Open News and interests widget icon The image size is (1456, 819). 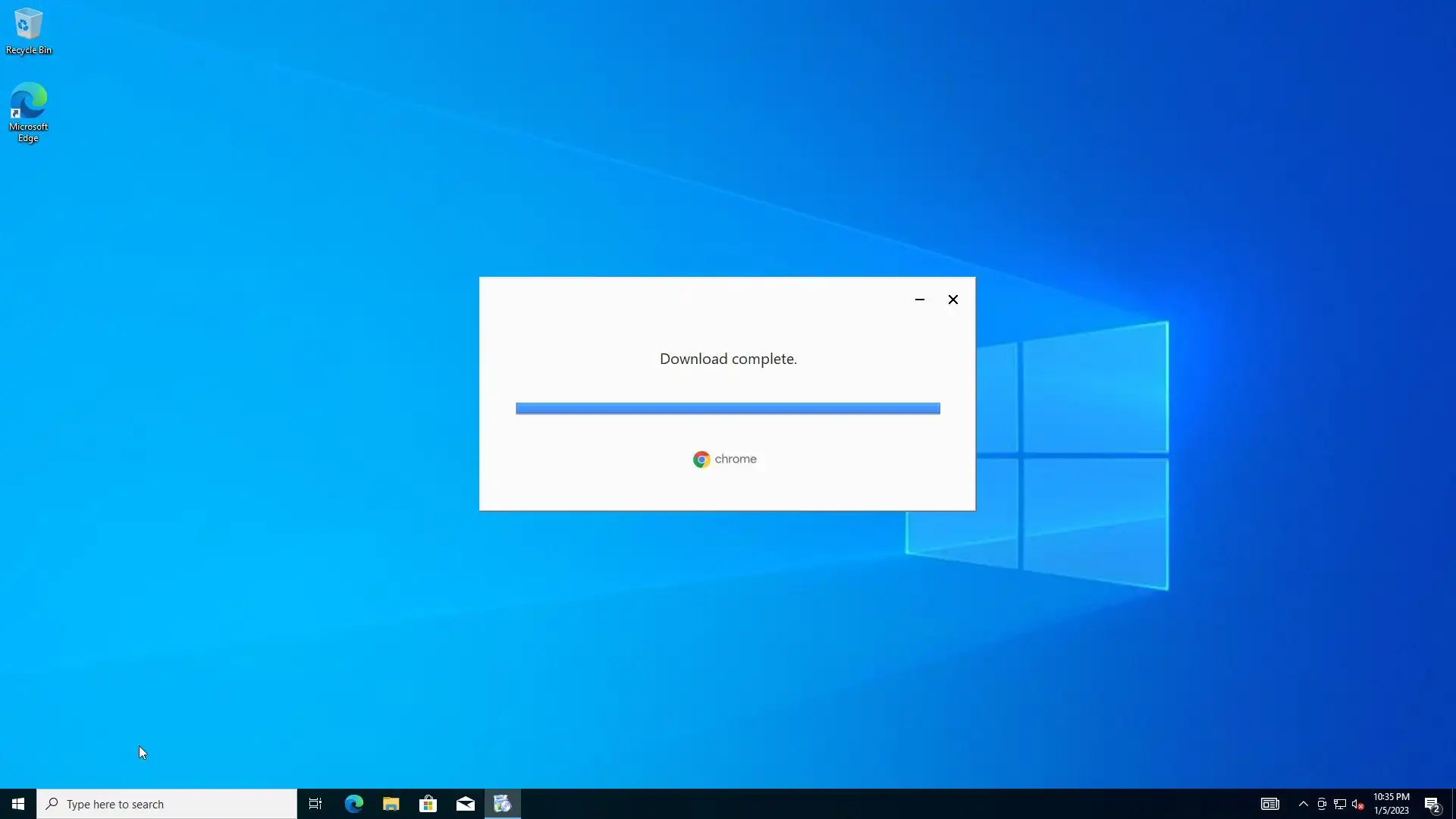(x=1270, y=804)
